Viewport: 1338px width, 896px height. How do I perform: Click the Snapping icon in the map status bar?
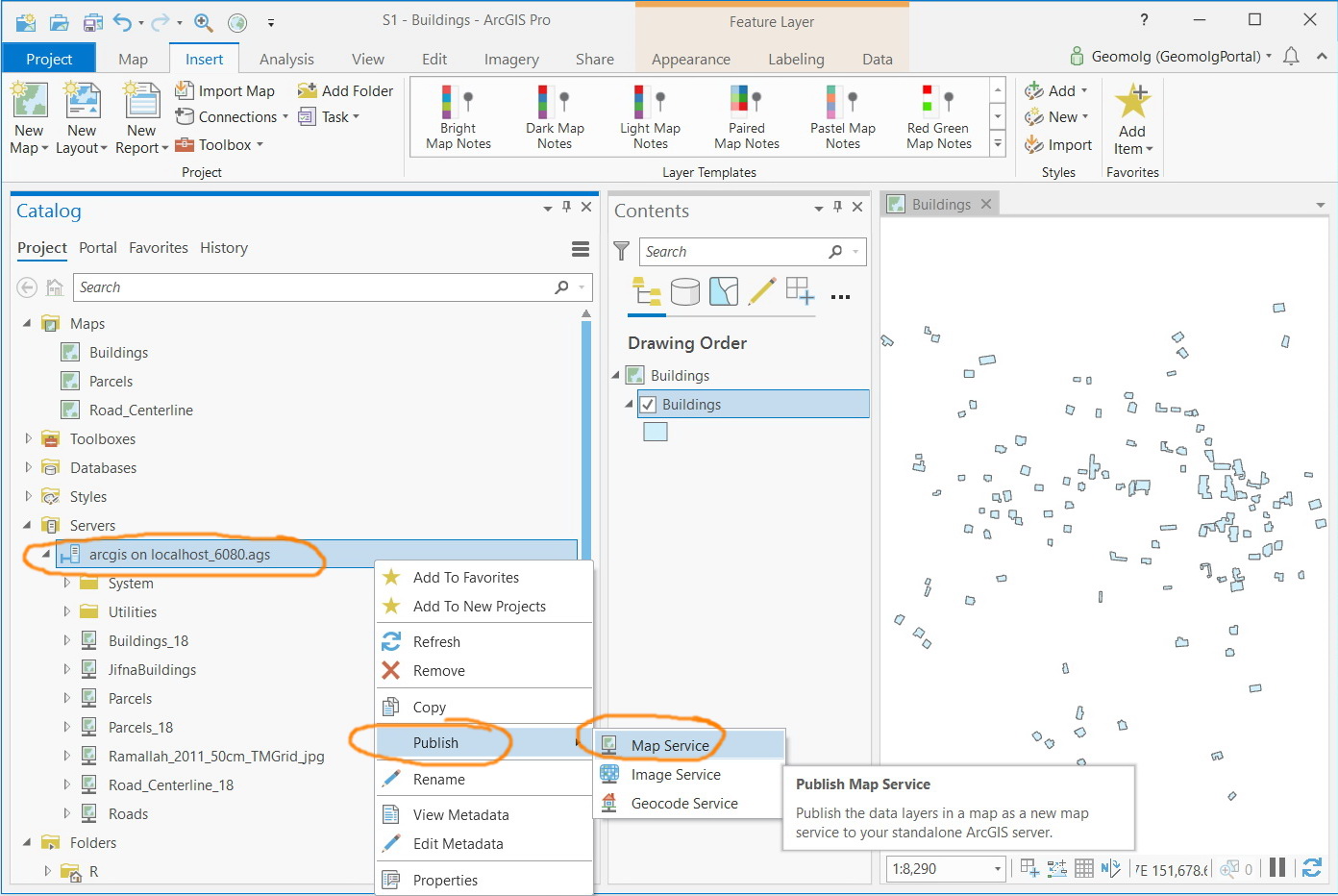click(1056, 868)
